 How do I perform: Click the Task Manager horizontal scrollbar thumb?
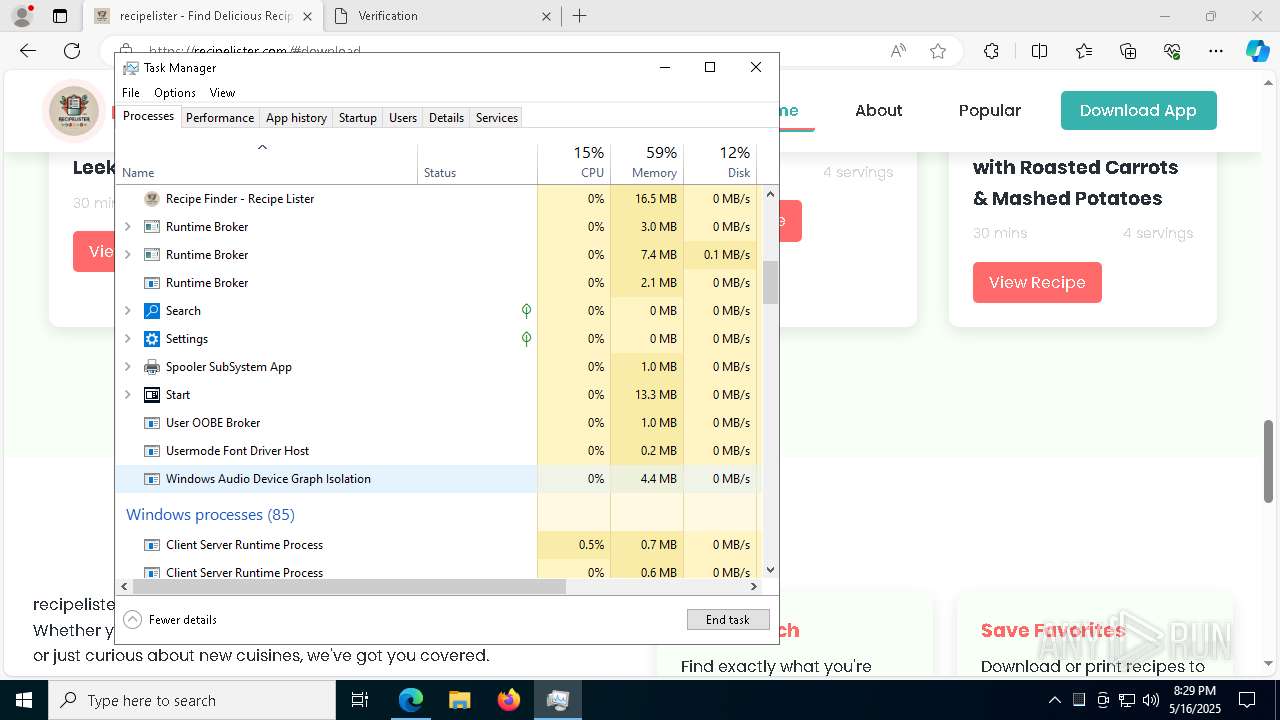(348, 587)
